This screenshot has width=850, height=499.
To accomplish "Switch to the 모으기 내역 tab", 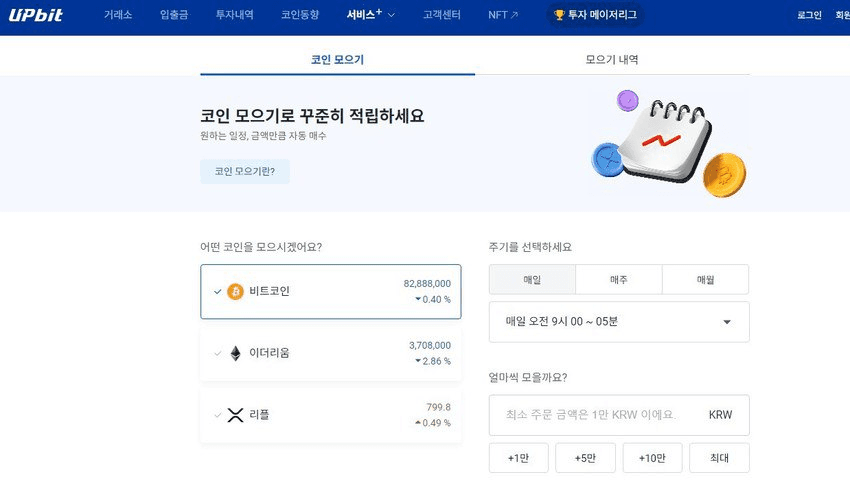I will coord(612,60).
